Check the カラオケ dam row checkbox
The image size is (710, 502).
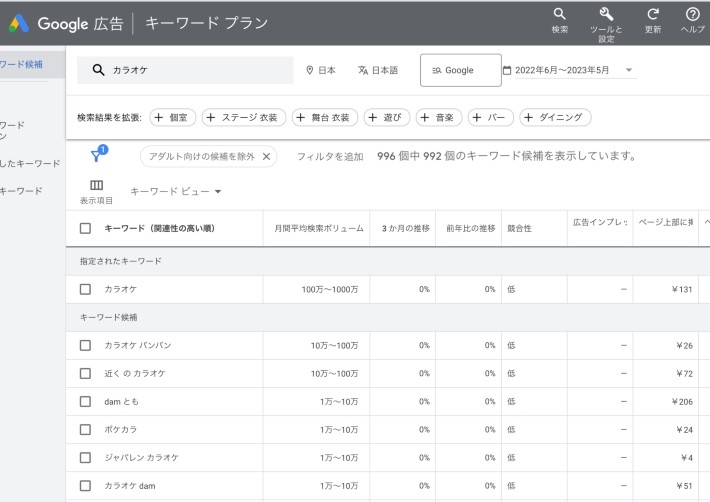click(85, 486)
